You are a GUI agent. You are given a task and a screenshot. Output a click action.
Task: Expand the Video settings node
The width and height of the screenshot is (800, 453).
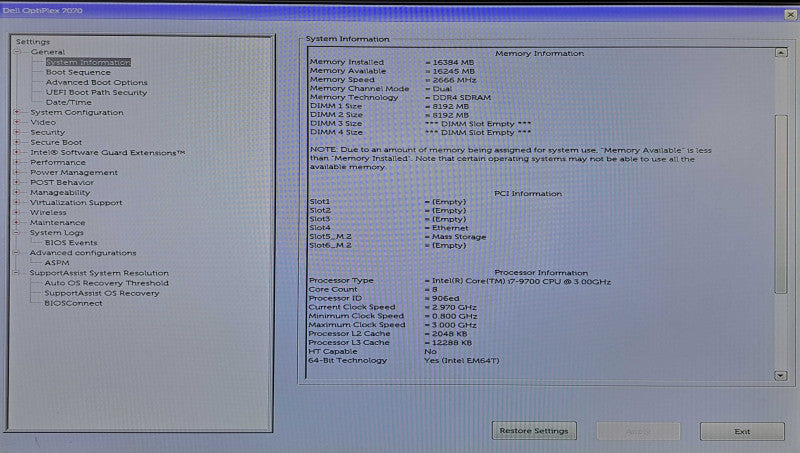[17, 122]
